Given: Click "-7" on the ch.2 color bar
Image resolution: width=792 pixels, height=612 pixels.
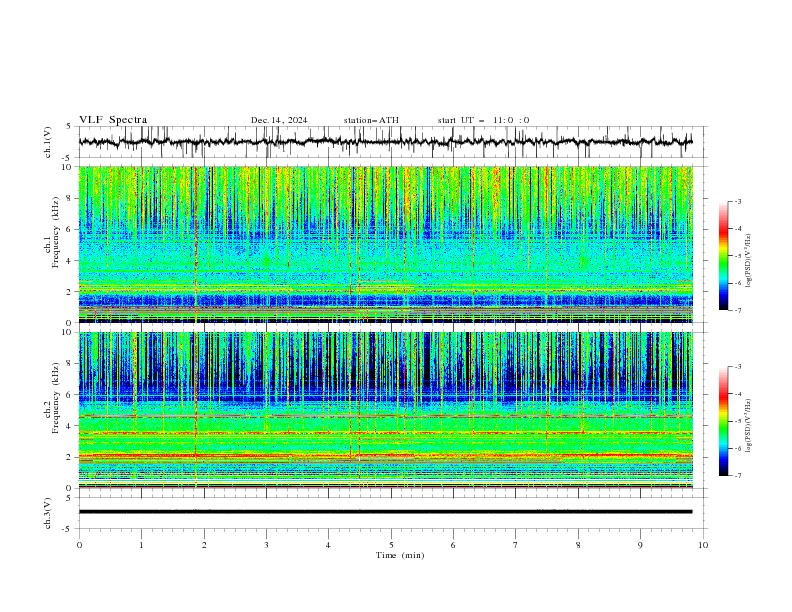Looking at the screenshot, I should (737, 475).
